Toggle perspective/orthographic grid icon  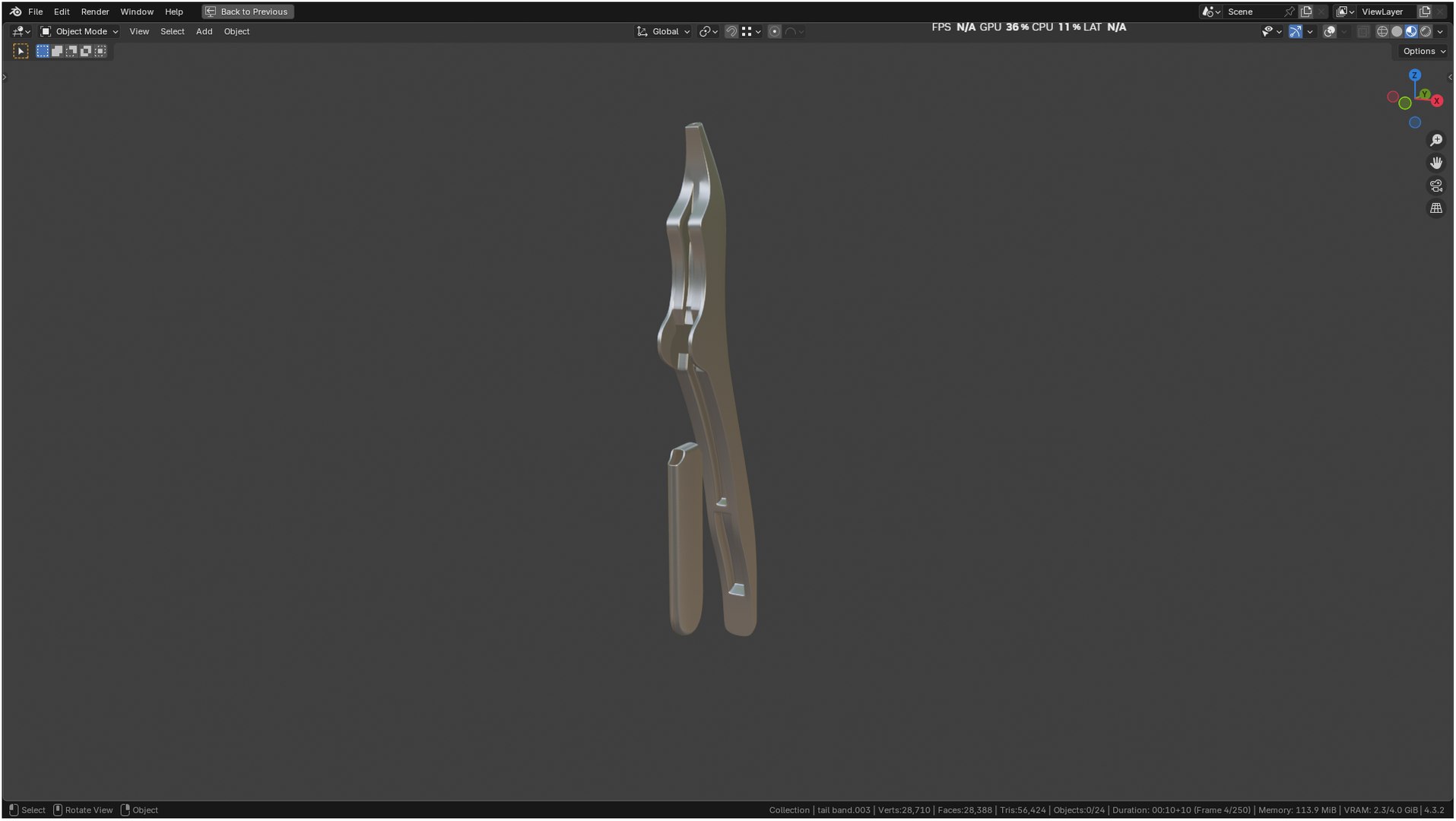(1436, 208)
